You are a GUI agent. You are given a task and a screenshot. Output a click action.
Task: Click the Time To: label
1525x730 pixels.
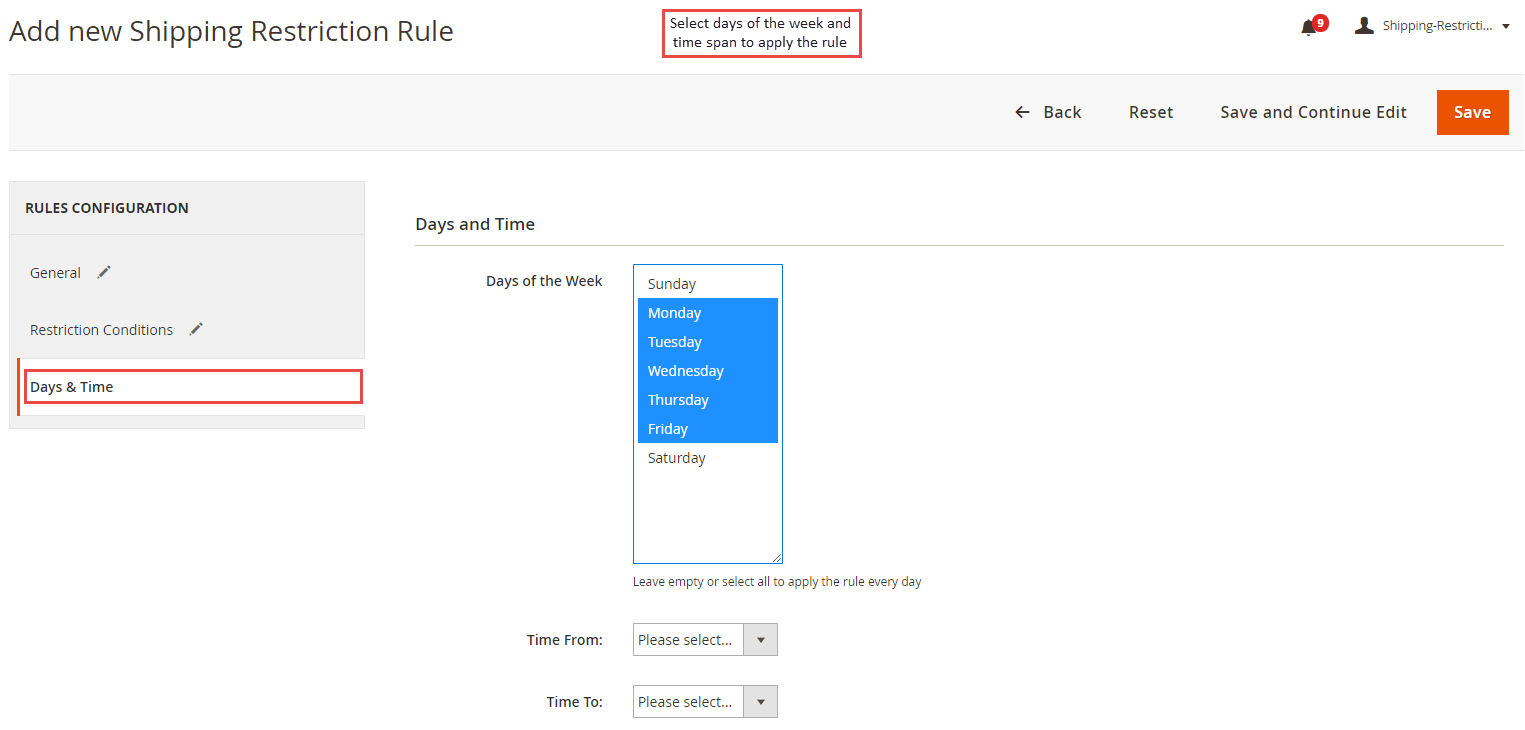click(575, 702)
